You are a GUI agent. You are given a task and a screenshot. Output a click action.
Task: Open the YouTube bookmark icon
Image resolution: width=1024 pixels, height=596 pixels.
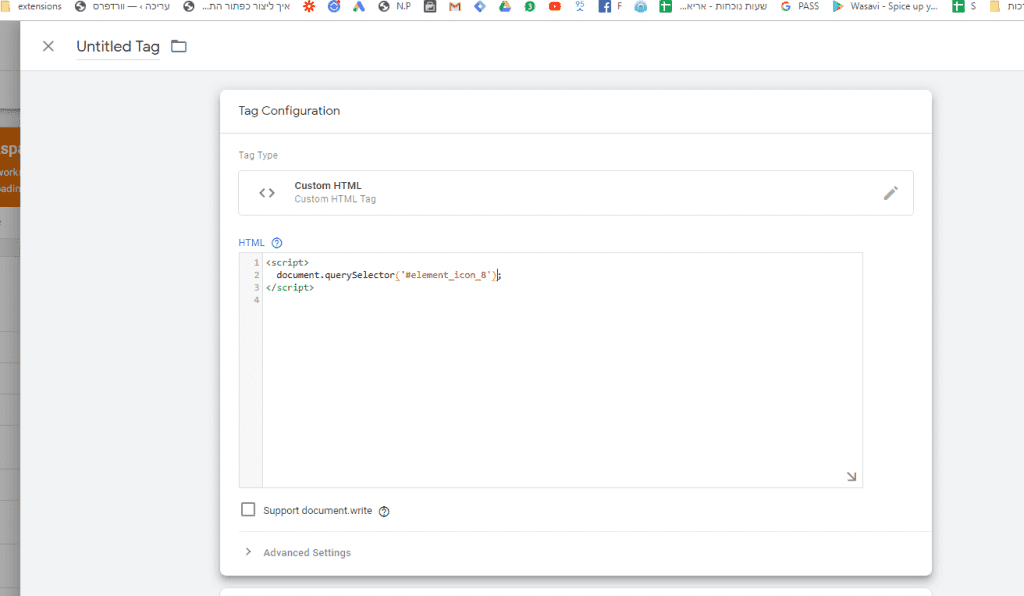click(x=554, y=6)
